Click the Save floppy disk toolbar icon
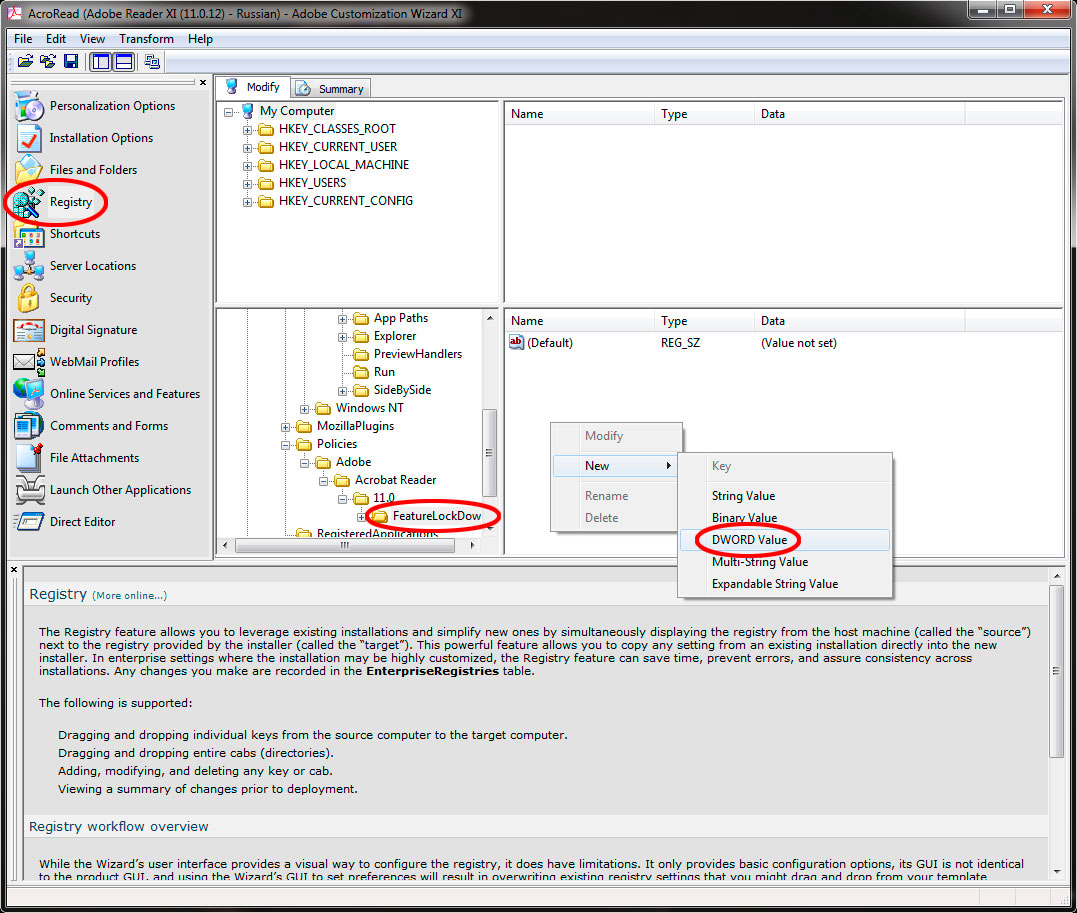The width and height of the screenshot is (1077, 913). (x=71, y=62)
